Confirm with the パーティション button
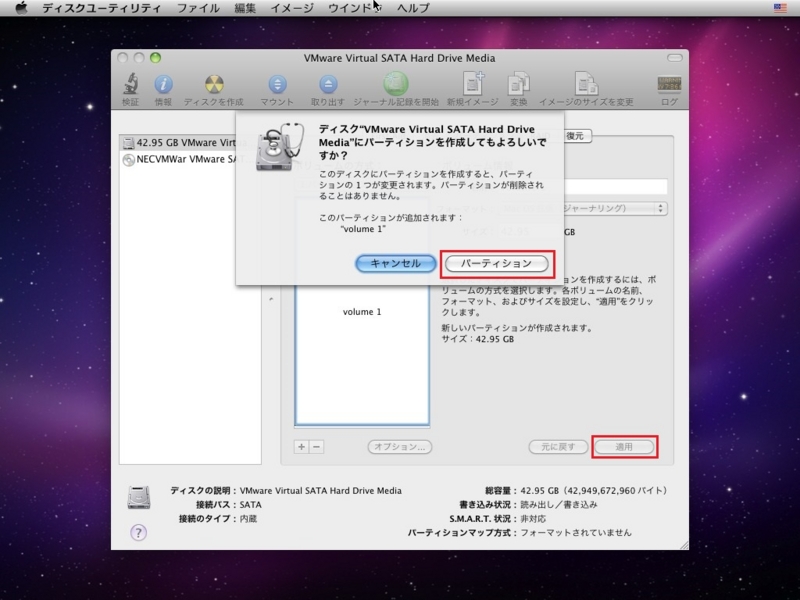The height and width of the screenshot is (600, 800). click(497, 264)
